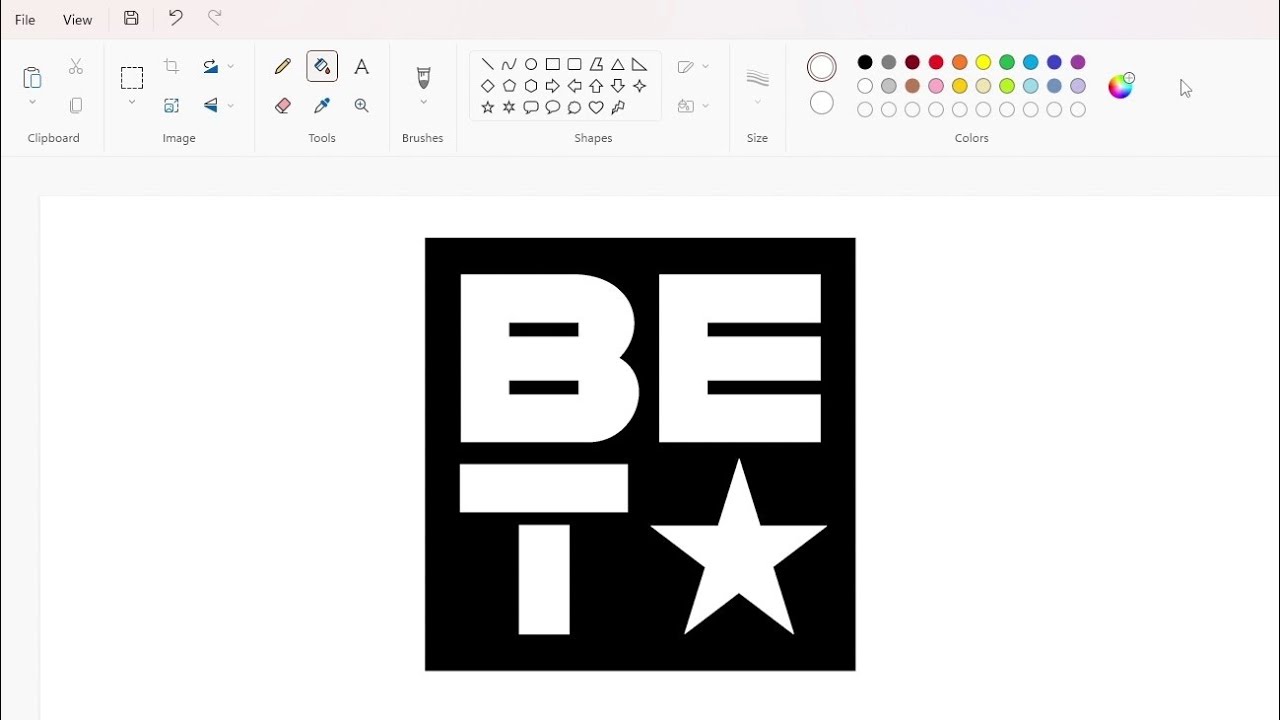The image size is (1280, 720).
Task: Select the Color 1 foreground circle
Action: click(x=822, y=67)
